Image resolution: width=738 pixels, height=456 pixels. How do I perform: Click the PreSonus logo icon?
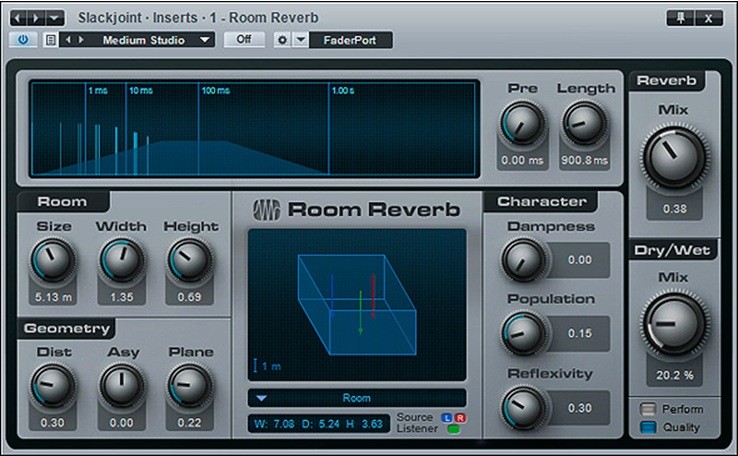pyautogui.click(x=266, y=210)
